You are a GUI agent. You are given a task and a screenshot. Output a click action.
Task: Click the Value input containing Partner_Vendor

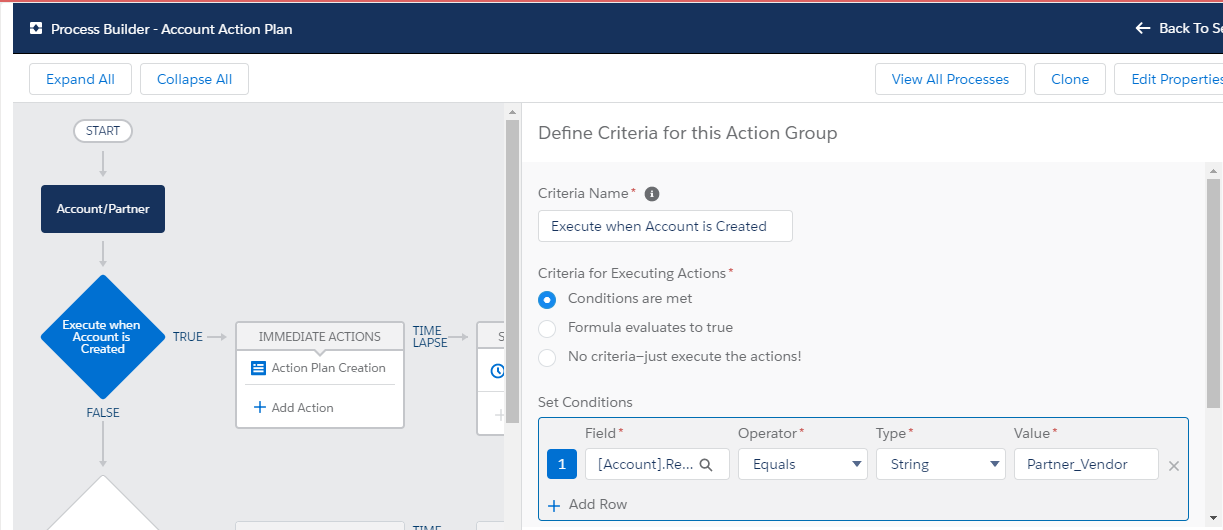coord(1086,464)
